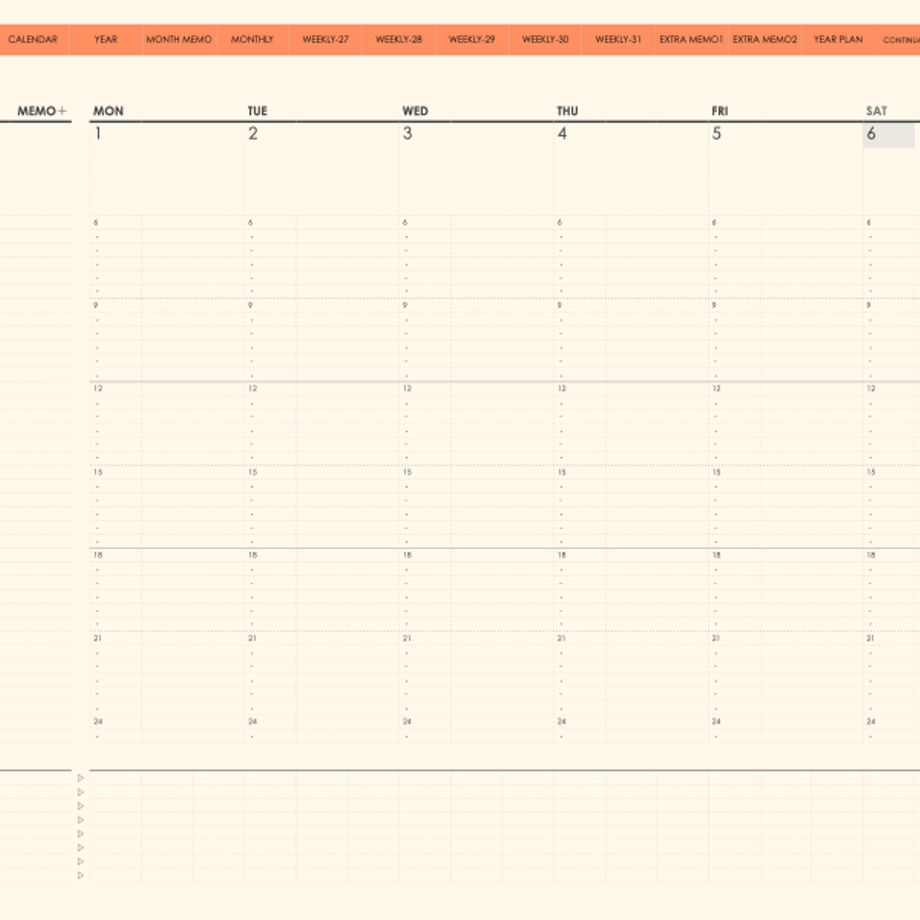The image size is (920, 920).
Task: Switch to the WEEKLY-28 tab
Action: [399, 39]
